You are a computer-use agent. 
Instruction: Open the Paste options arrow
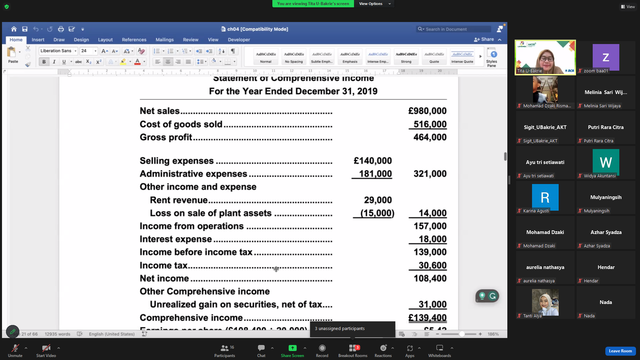[x=20, y=52]
